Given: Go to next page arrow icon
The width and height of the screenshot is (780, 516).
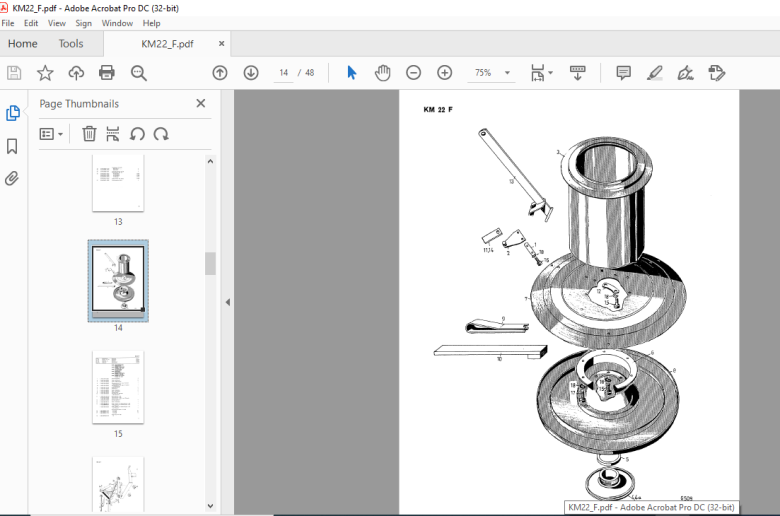Looking at the screenshot, I should tap(251, 73).
